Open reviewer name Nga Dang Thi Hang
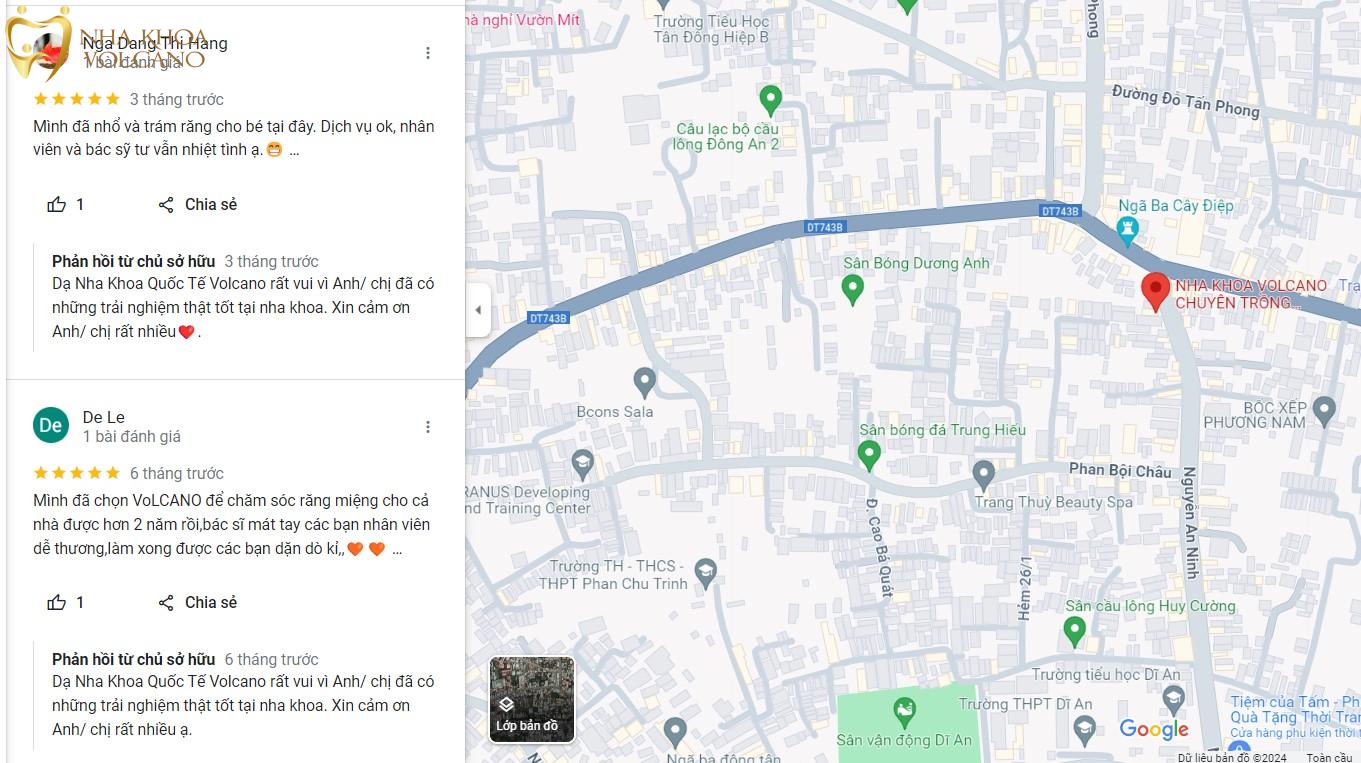 click(155, 43)
